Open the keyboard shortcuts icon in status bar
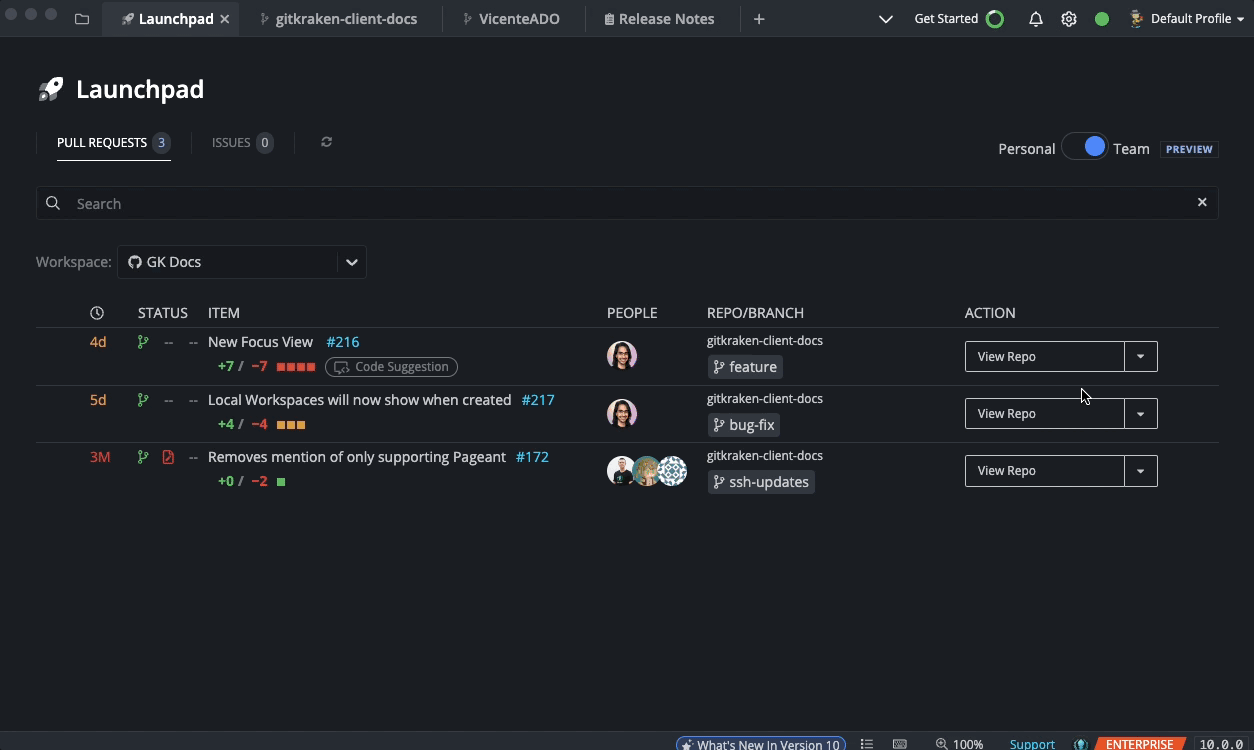1254x750 pixels. click(900, 744)
